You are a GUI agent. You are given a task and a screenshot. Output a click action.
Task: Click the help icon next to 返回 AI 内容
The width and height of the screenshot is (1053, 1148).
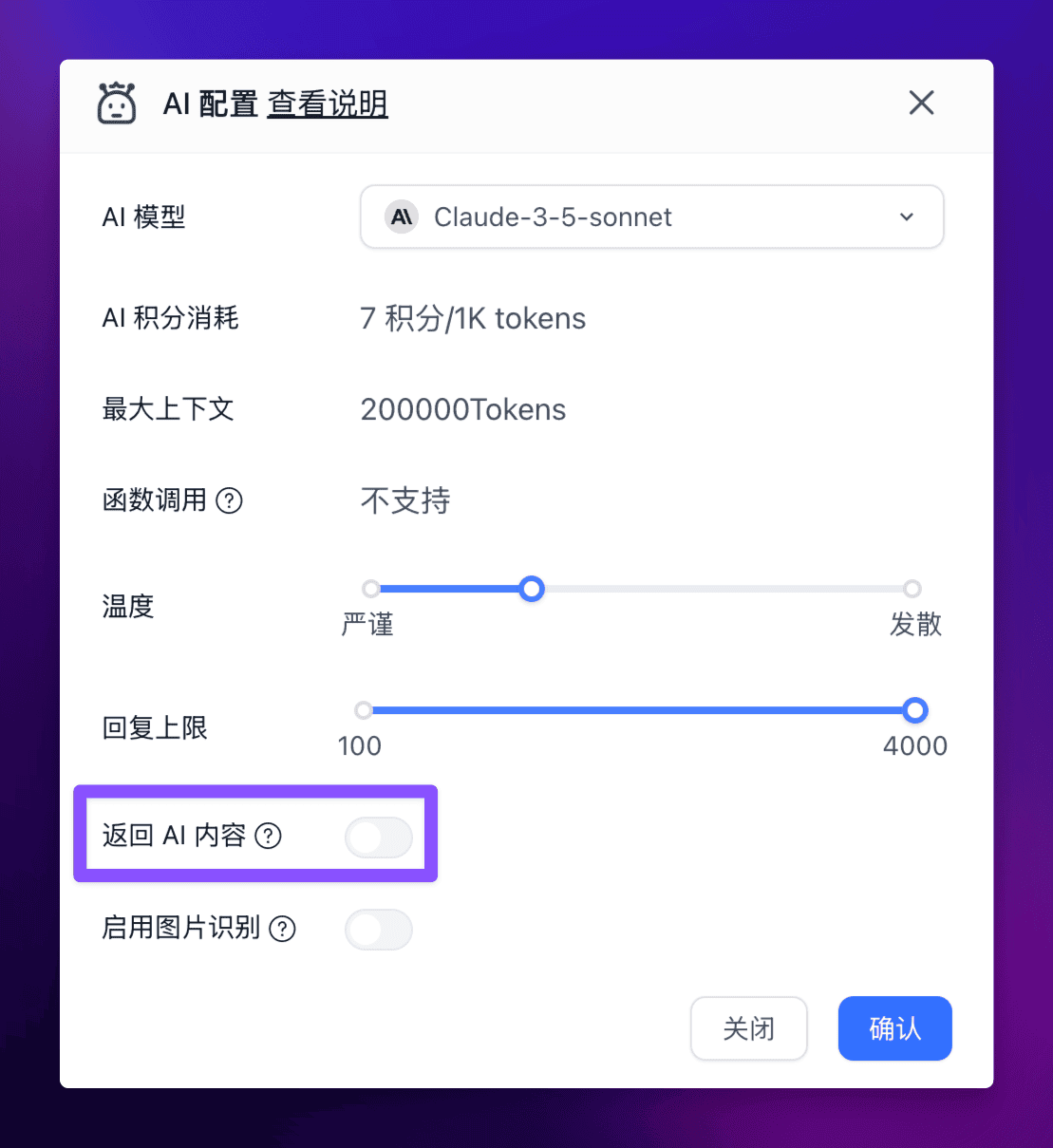pyautogui.click(x=269, y=836)
